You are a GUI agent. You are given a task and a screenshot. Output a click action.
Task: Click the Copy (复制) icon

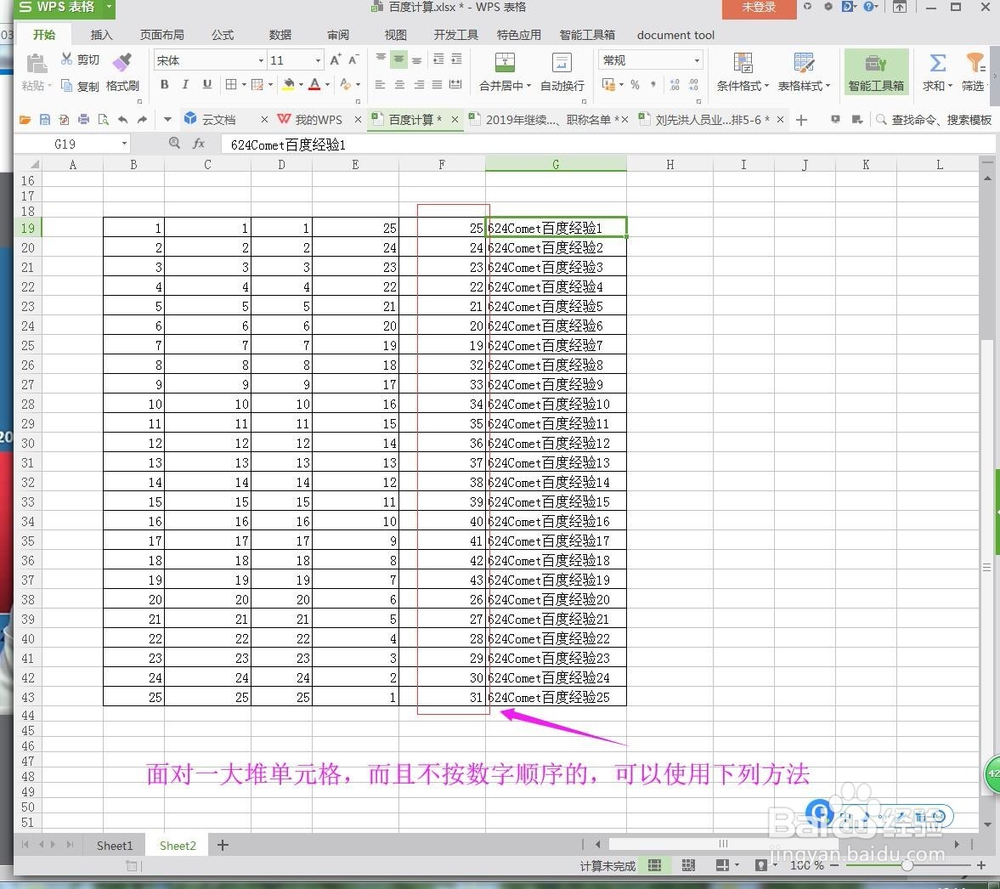click(x=66, y=85)
